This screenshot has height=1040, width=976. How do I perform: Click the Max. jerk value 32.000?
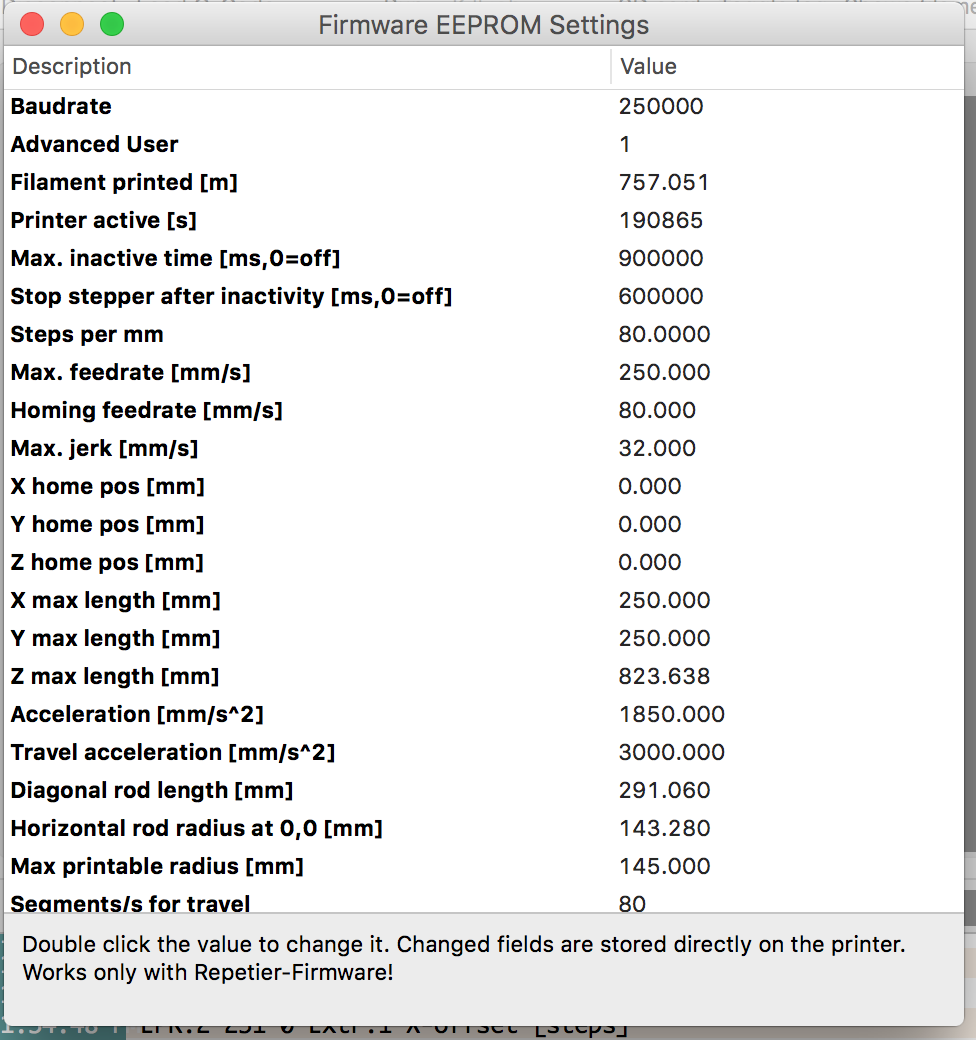click(x=657, y=448)
